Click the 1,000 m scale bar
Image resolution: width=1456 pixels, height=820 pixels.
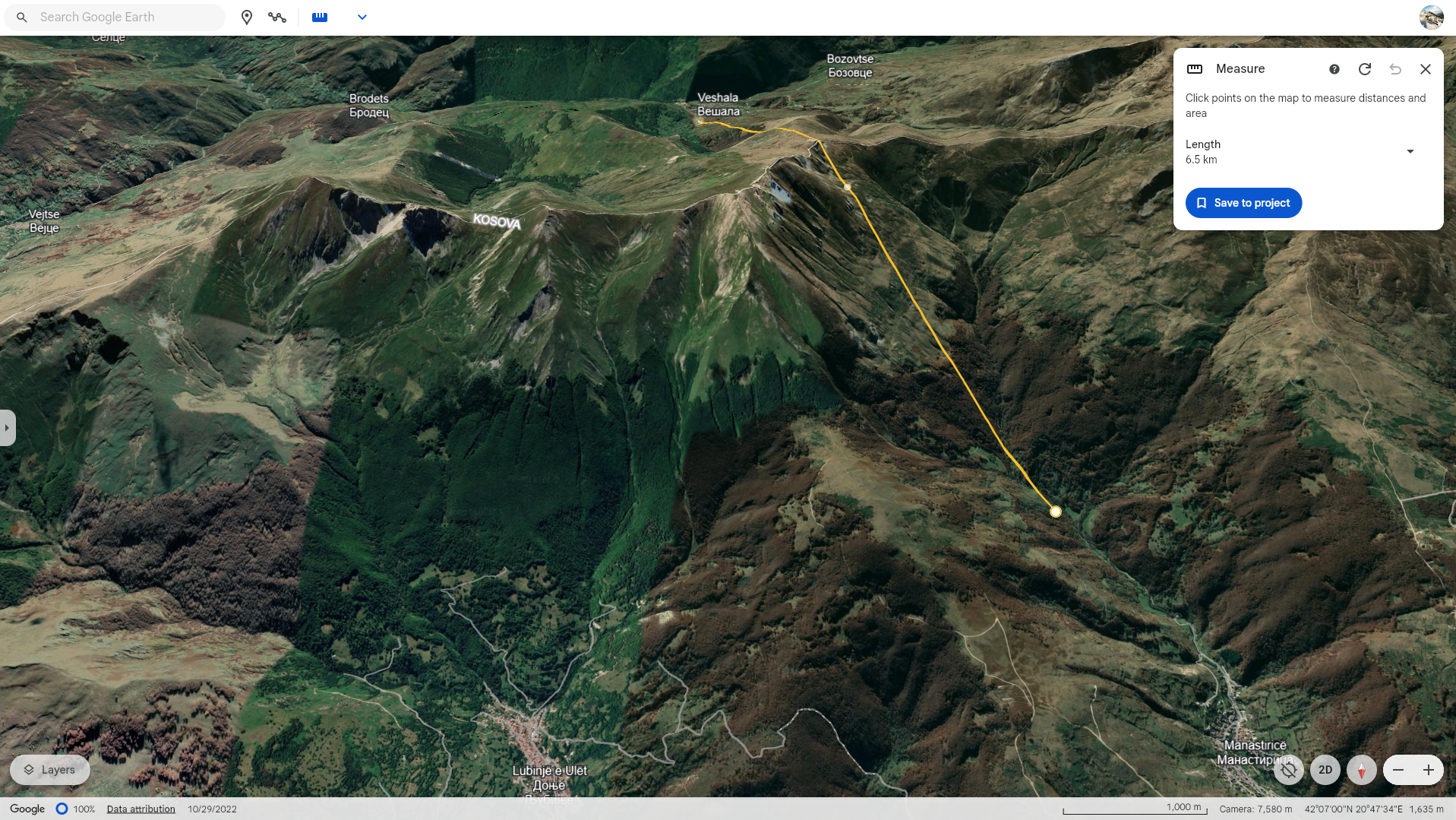pos(1135,809)
